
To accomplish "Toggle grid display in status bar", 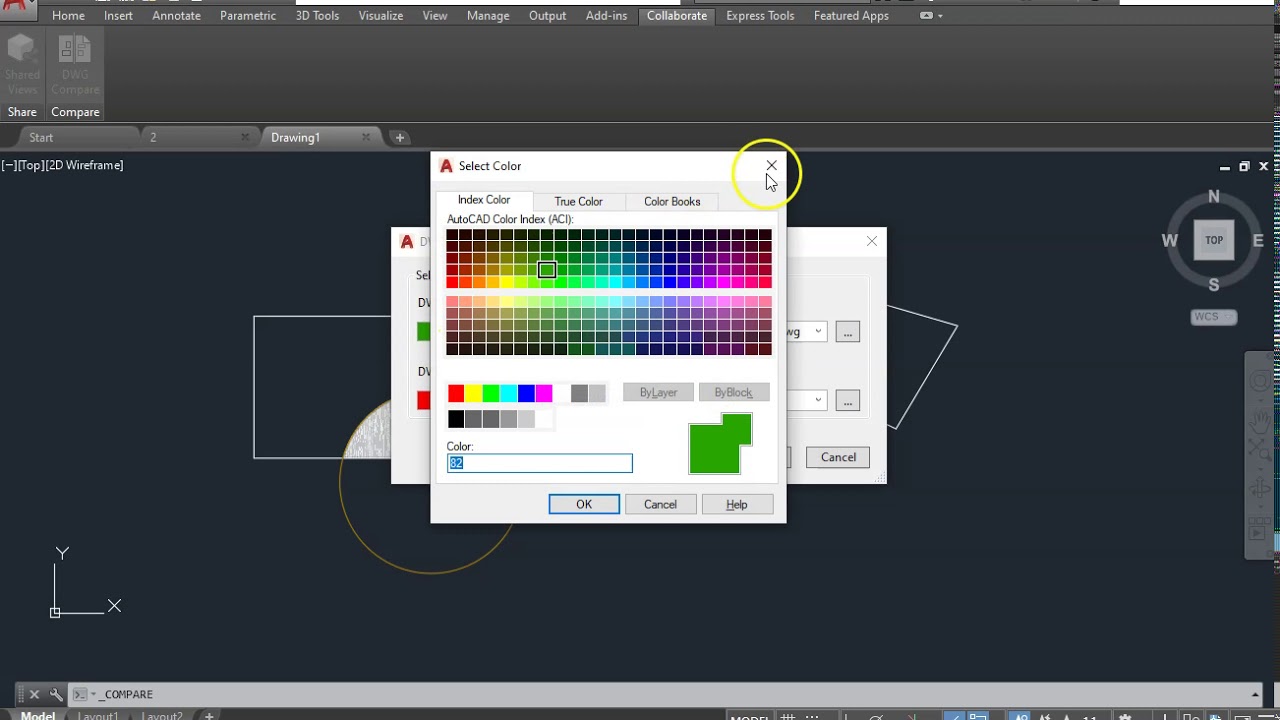I will (790, 716).
